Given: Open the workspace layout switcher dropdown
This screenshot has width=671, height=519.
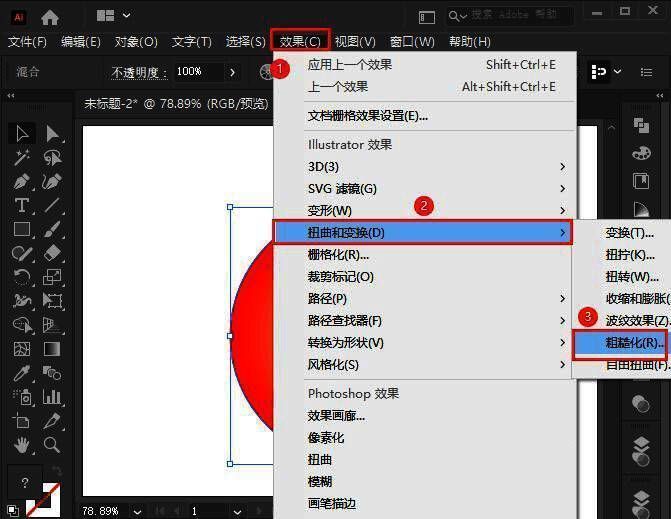Looking at the screenshot, I should coord(113,16).
